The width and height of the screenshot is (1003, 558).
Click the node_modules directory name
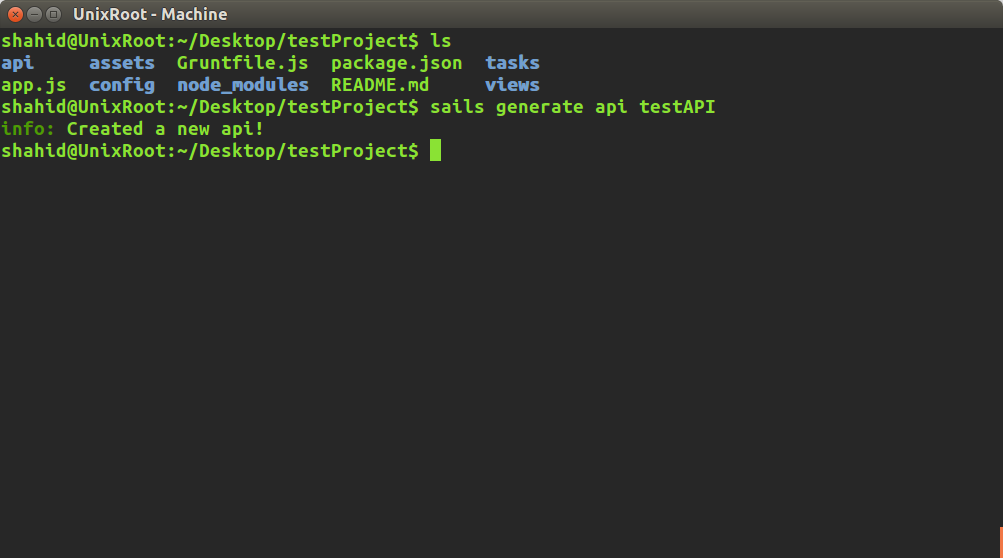click(242, 85)
